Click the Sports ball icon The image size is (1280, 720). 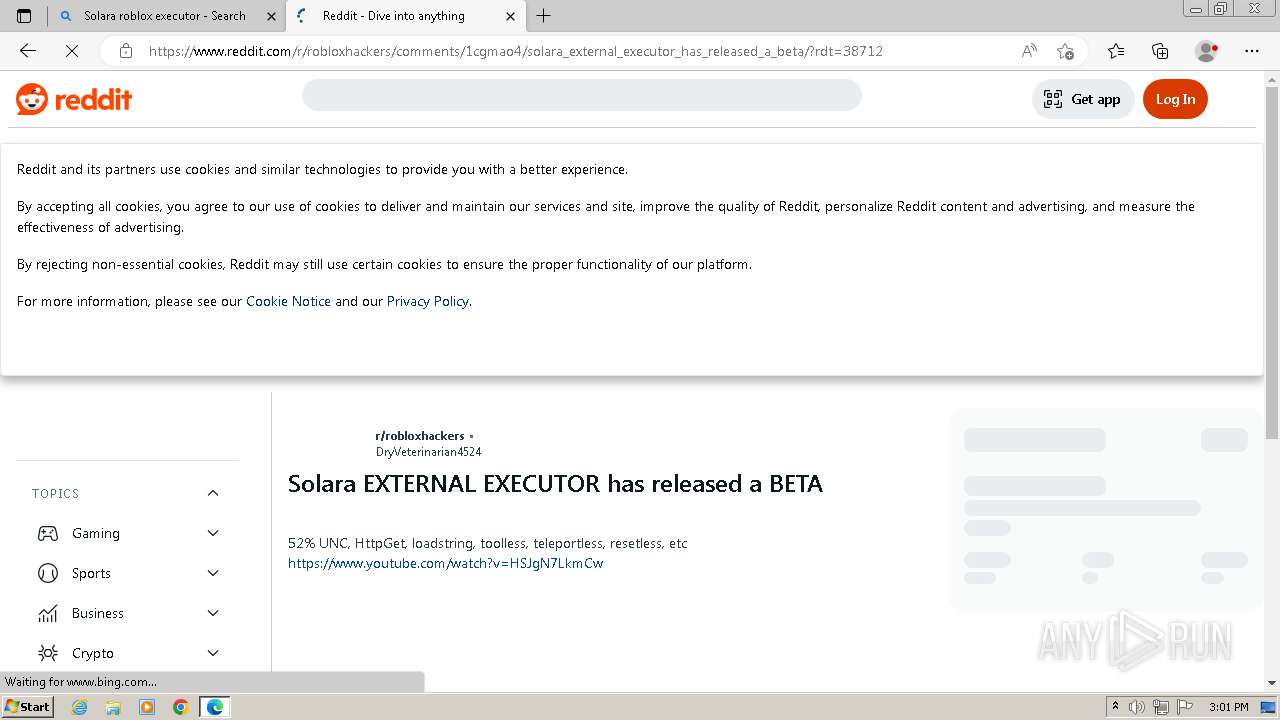pos(48,573)
